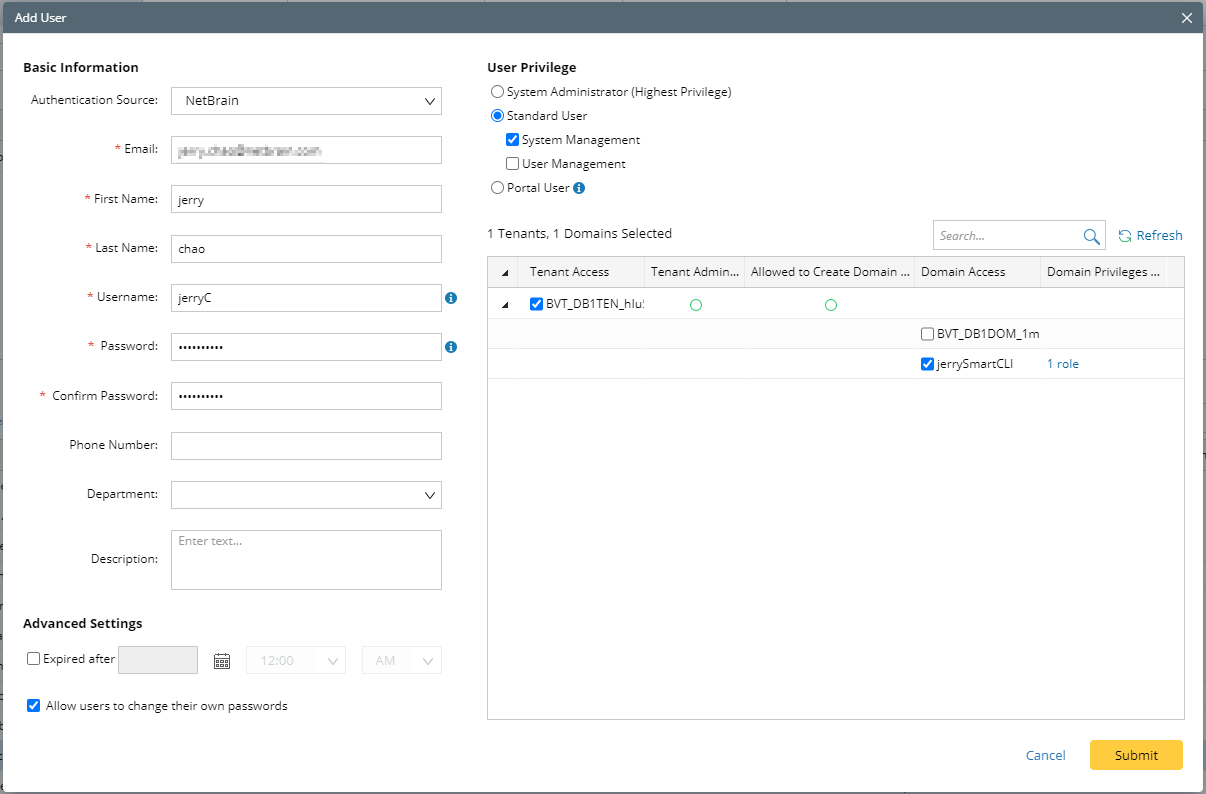Viewport: 1206px width, 794px height.
Task: Click the info icon beside Portal User
Action: (x=580, y=187)
